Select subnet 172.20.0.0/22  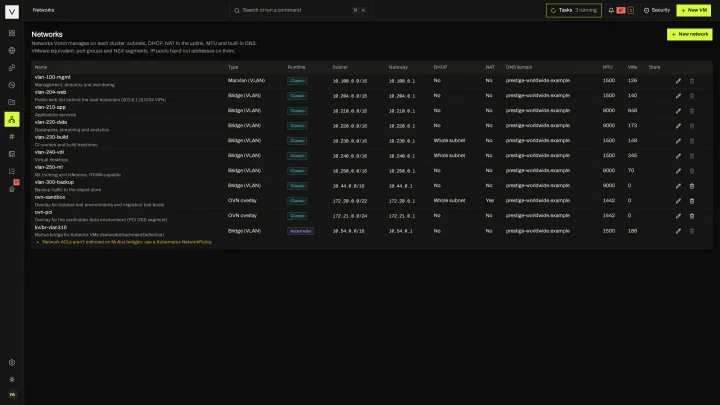(349, 201)
